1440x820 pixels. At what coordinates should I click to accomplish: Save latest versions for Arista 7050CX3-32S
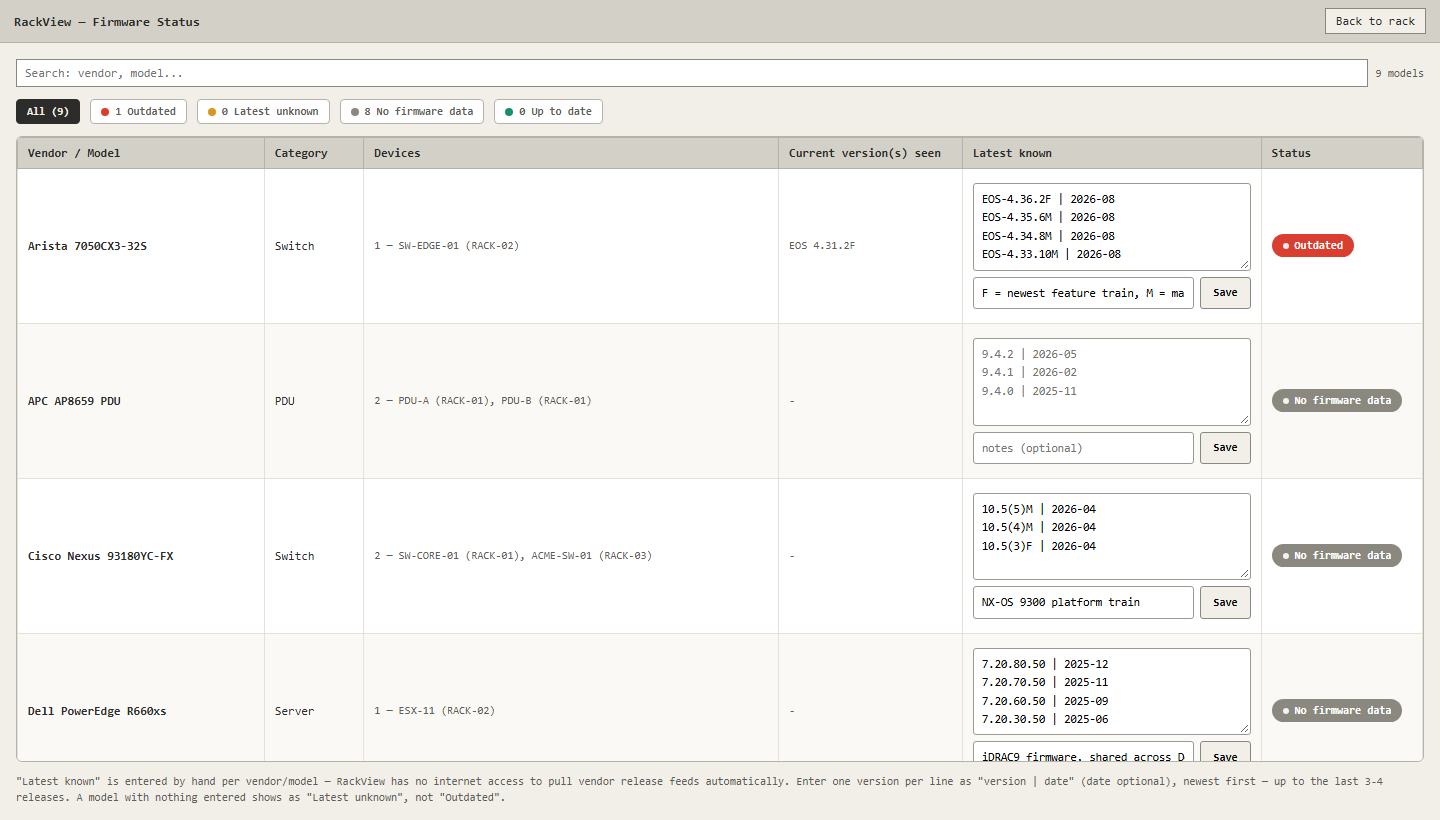tap(1225, 293)
